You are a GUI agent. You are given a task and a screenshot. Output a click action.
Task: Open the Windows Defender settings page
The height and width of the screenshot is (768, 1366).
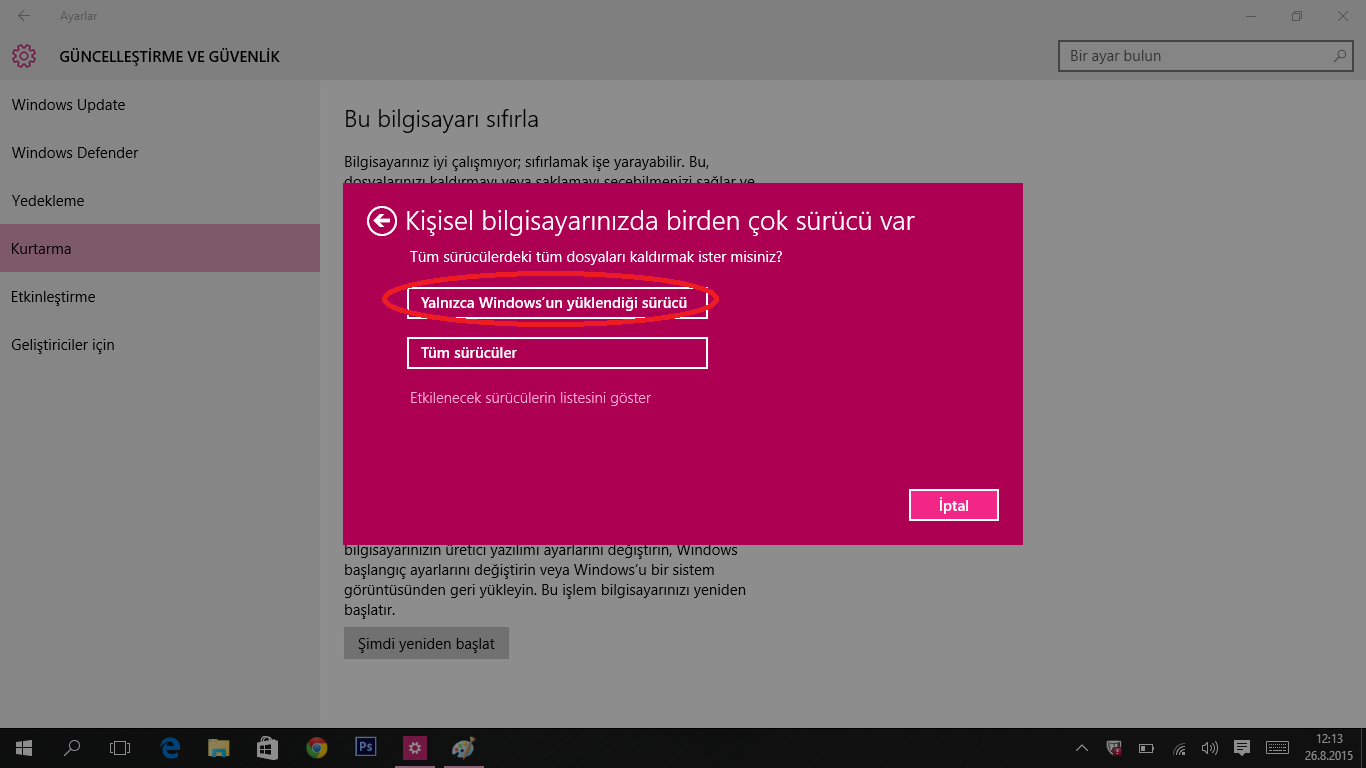160,153
